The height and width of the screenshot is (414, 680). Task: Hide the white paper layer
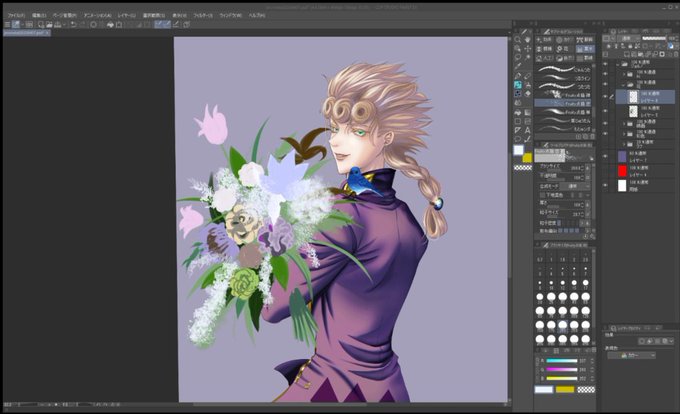point(605,185)
